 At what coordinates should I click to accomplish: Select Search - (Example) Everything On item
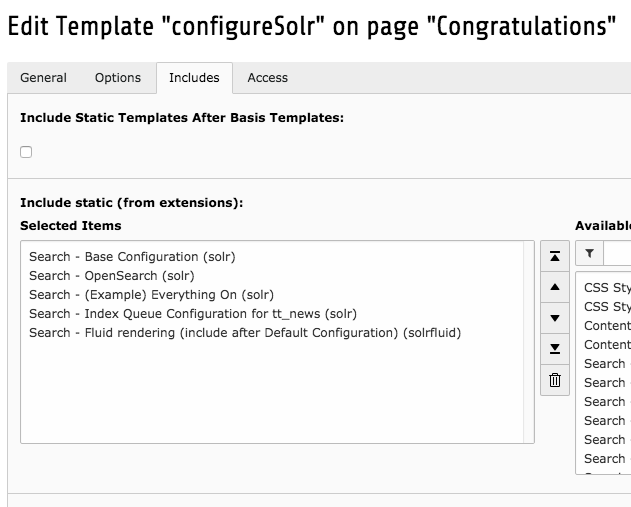(151, 295)
